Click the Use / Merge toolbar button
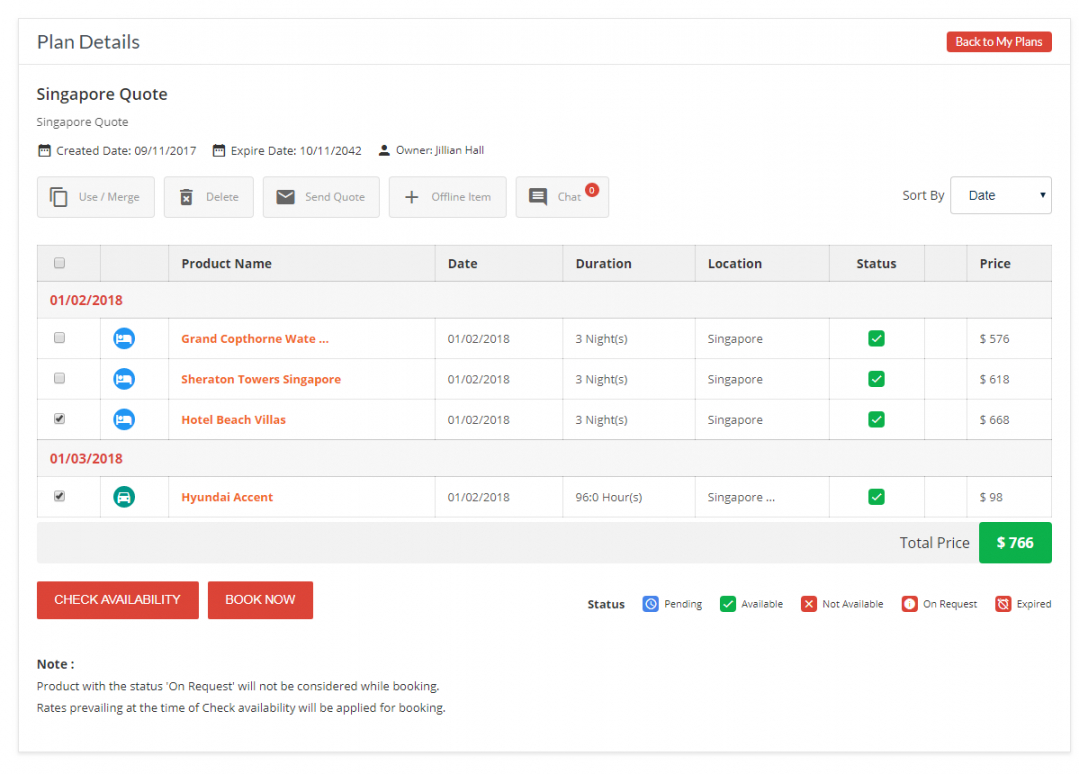The width and height of the screenshot is (1079, 774). coord(96,197)
